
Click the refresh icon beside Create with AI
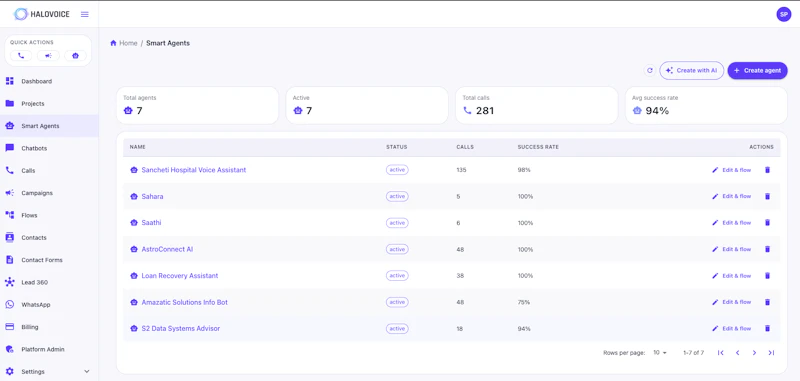[x=649, y=70]
